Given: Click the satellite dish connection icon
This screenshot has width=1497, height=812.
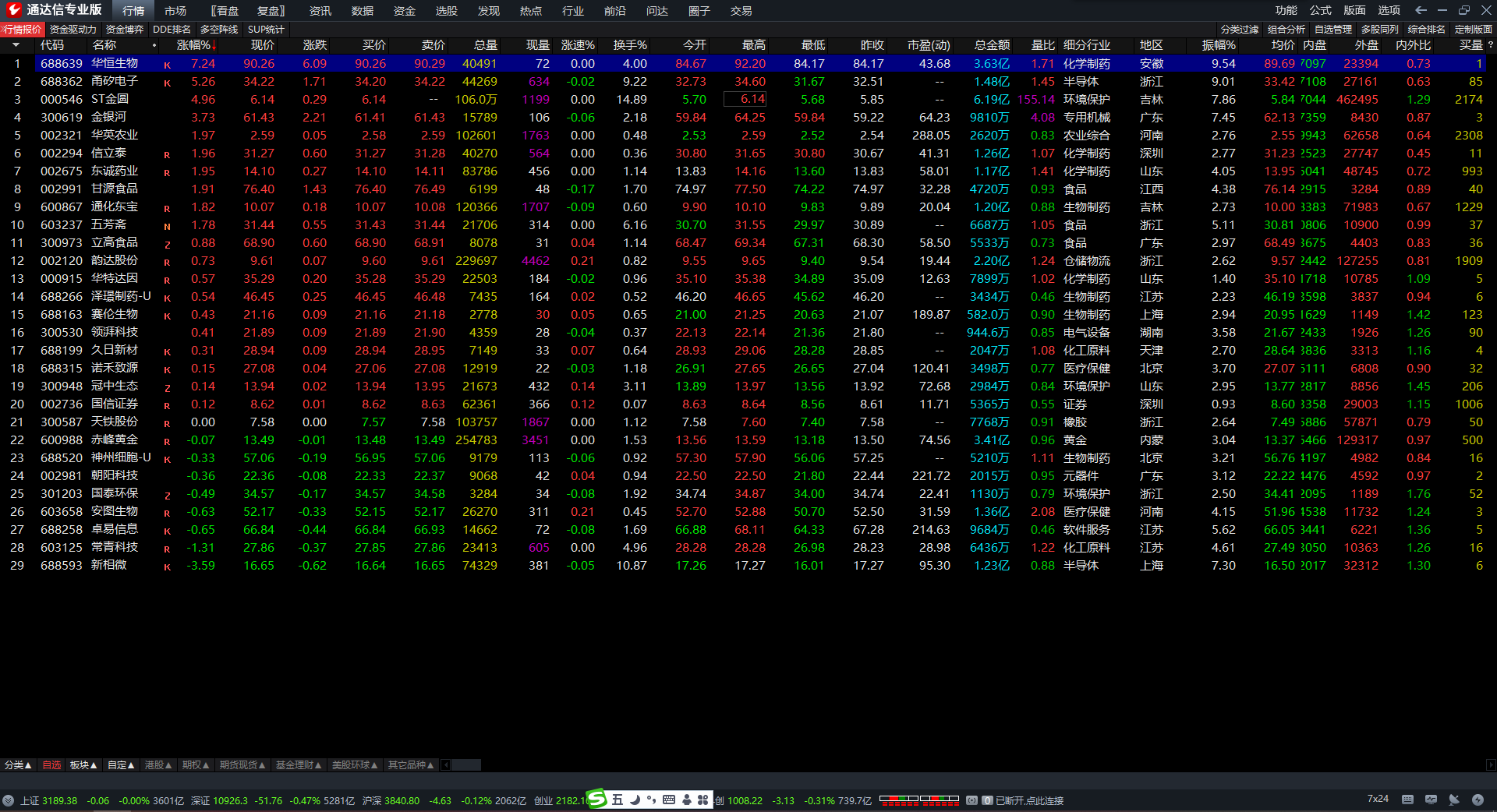Looking at the screenshot, I should tap(1454, 800).
